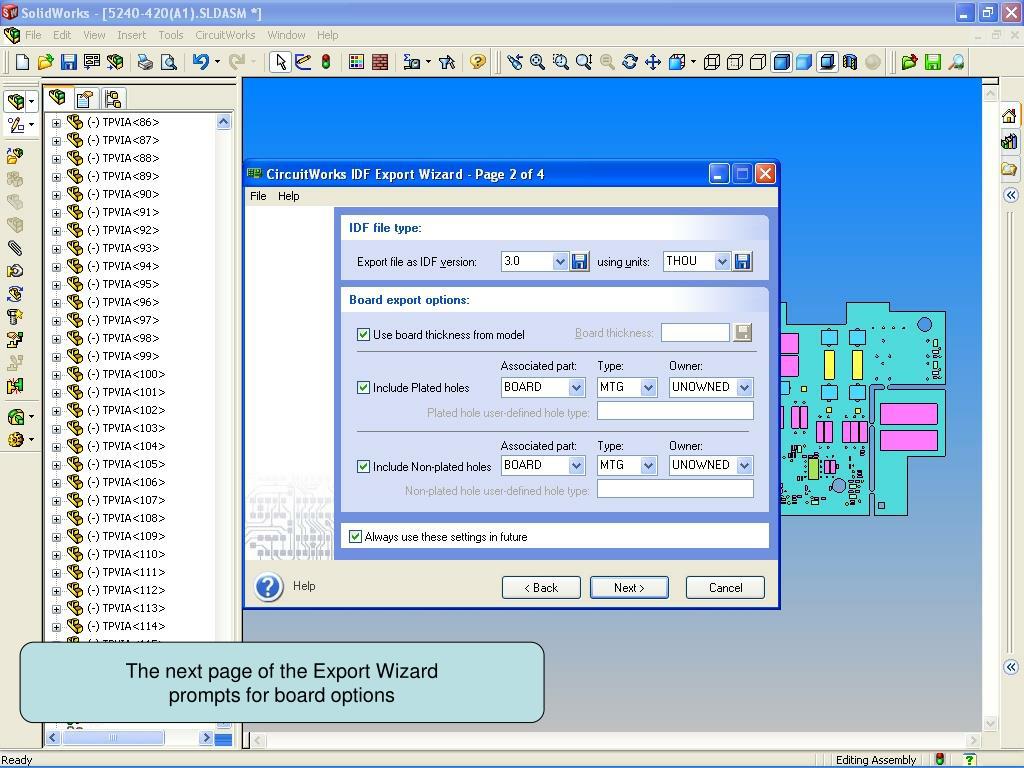
Task: Click the Next button in wizard
Action: click(x=629, y=588)
